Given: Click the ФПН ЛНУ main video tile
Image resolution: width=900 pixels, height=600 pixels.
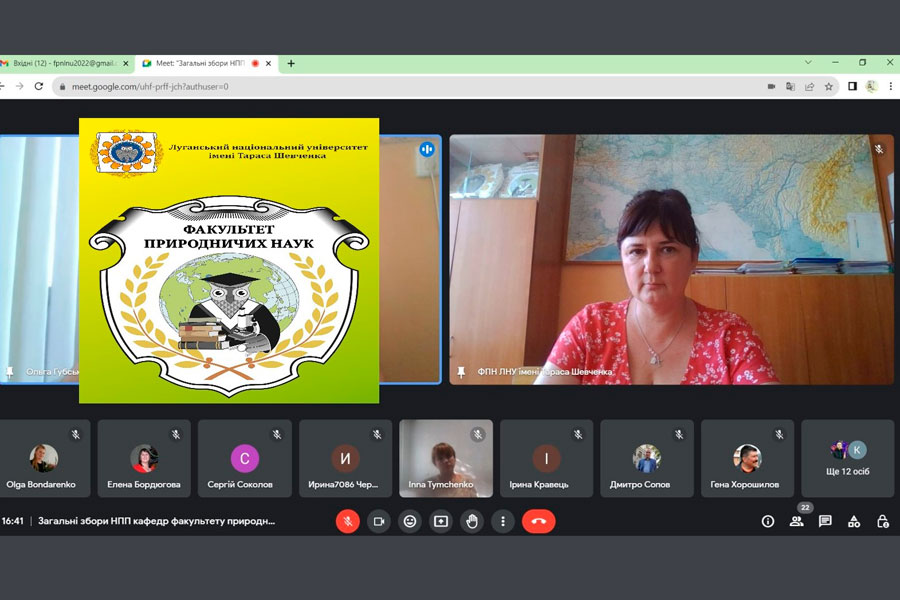Looking at the screenshot, I should pyautogui.click(x=672, y=260).
